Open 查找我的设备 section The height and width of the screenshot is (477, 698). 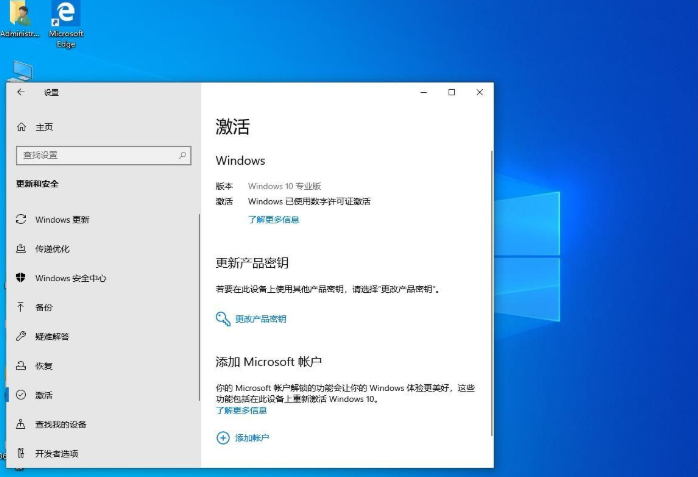(61, 424)
